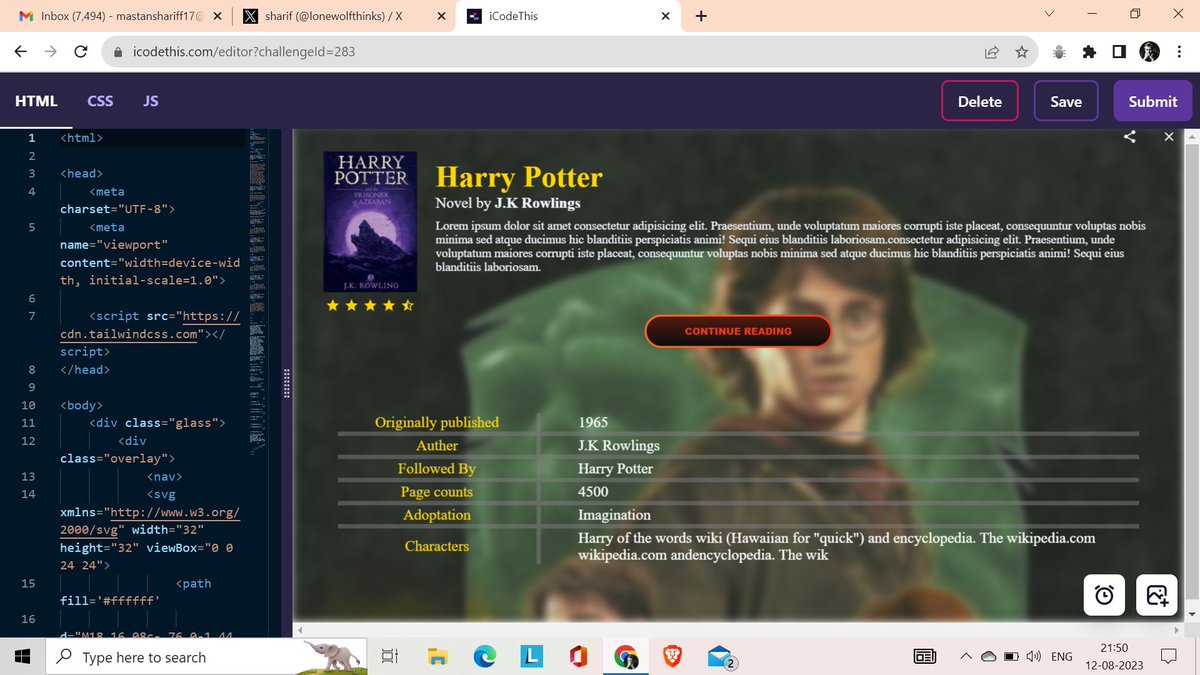Open the Mail app on taskbar
This screenshot has height=675, width=1200.
[722, 658]
